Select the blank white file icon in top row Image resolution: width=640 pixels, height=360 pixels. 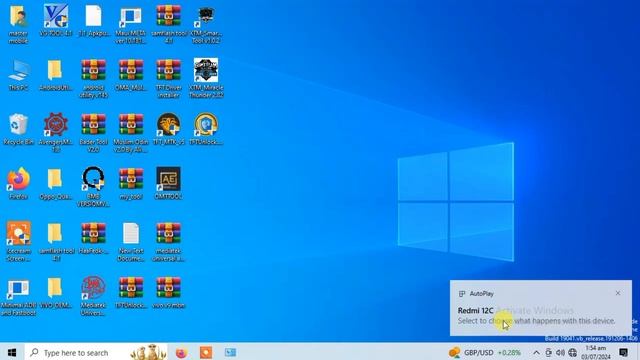coord(93,16)
